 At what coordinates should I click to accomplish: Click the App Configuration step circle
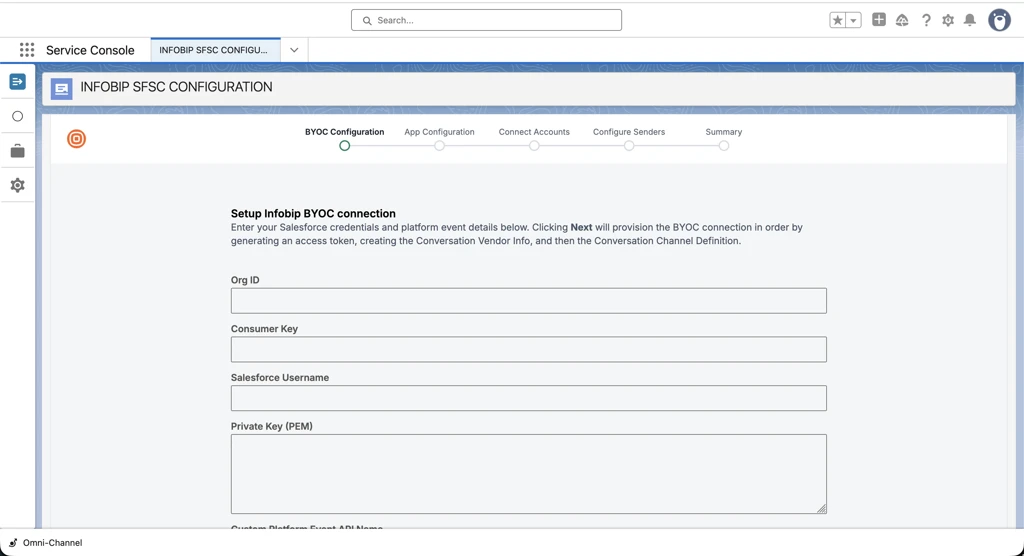click(x=440, y=146)
